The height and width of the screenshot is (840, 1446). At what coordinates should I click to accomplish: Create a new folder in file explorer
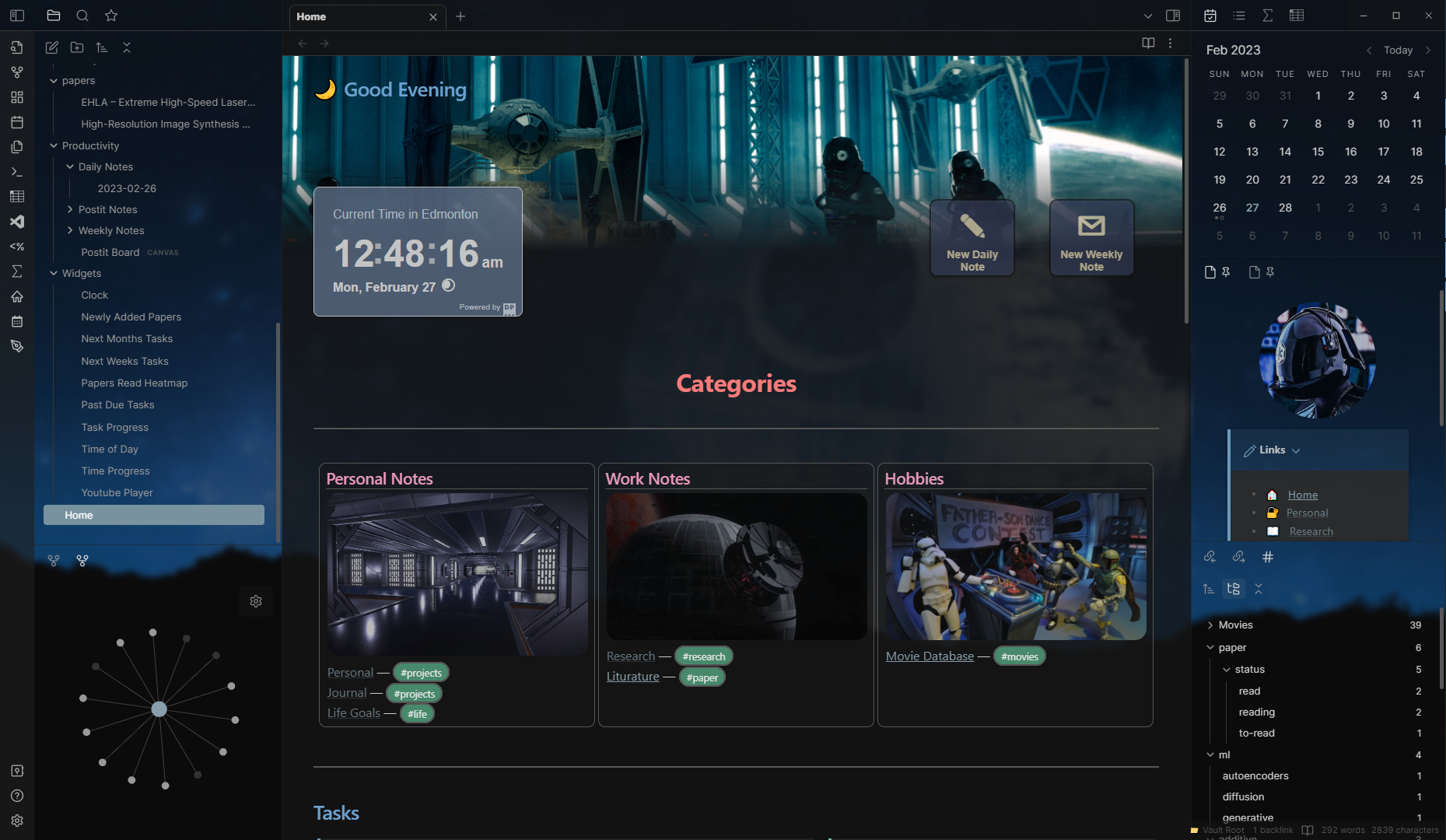click(x=77, y=47)
